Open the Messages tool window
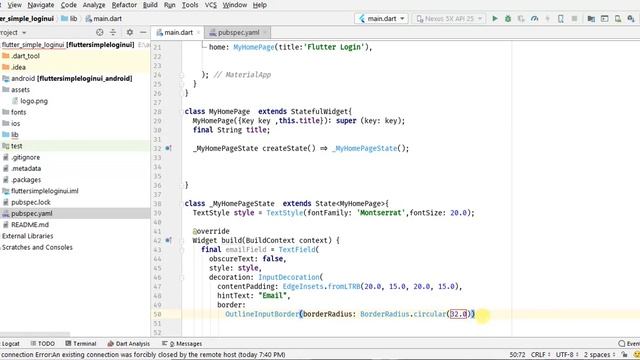 pos(182,344)
